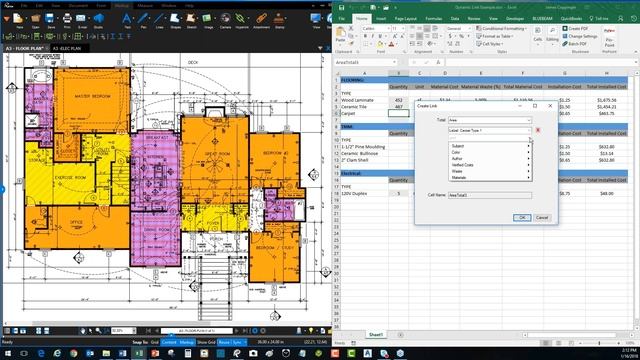Viewport: 640px width, 360px height.
Task: Open the Page Layout tab in Excel
Action: 406,18
